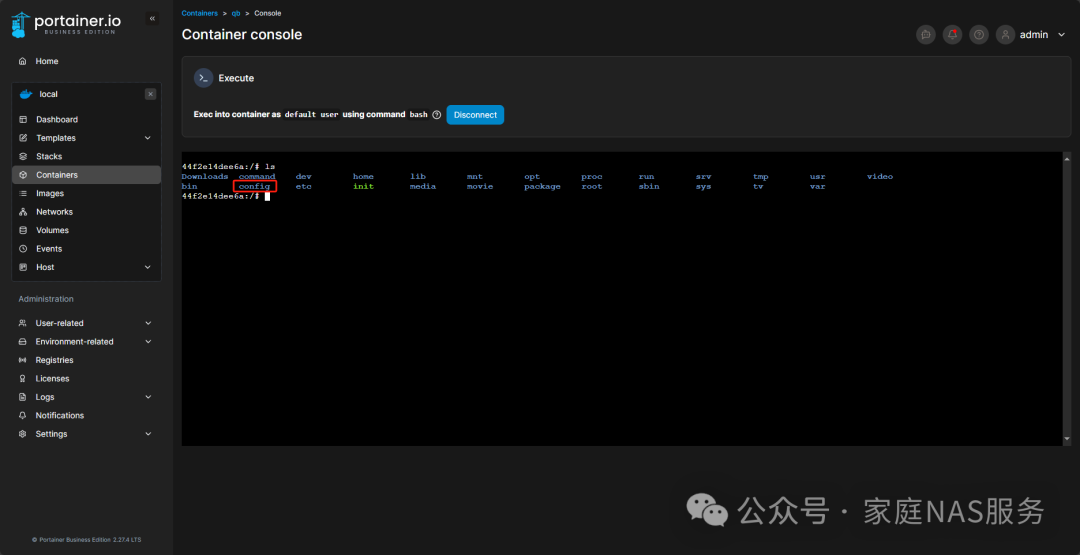Click the help tooltip icon next to bash
The image size is (1080, 555).
coord(436,115)
